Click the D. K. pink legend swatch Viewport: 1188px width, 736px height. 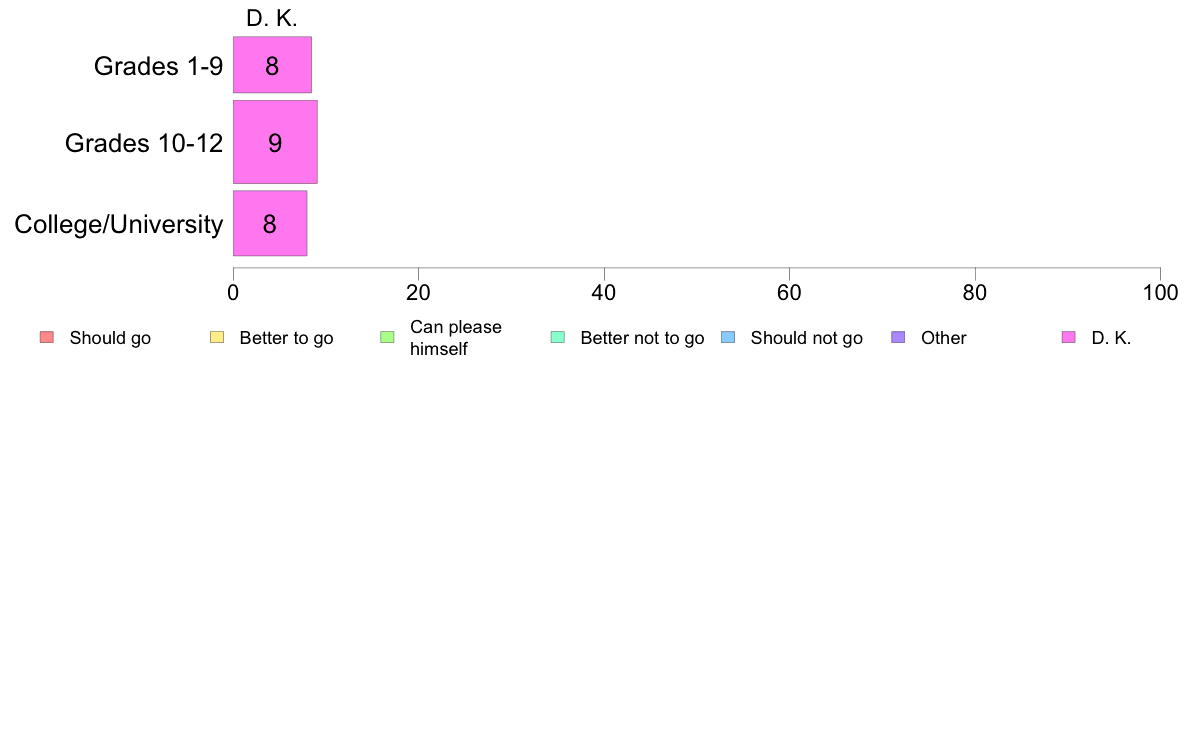[1068, 337]
